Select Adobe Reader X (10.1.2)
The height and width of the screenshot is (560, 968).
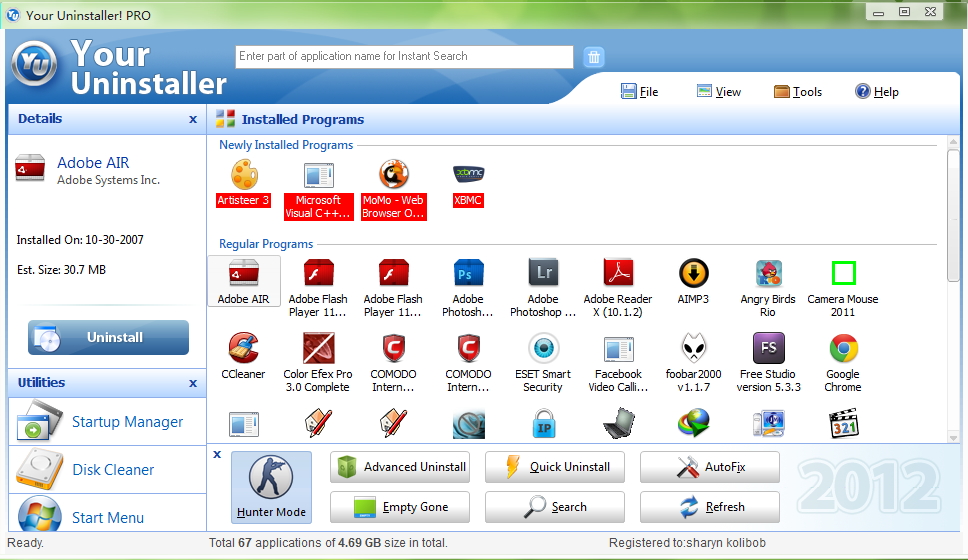[618, 288]
